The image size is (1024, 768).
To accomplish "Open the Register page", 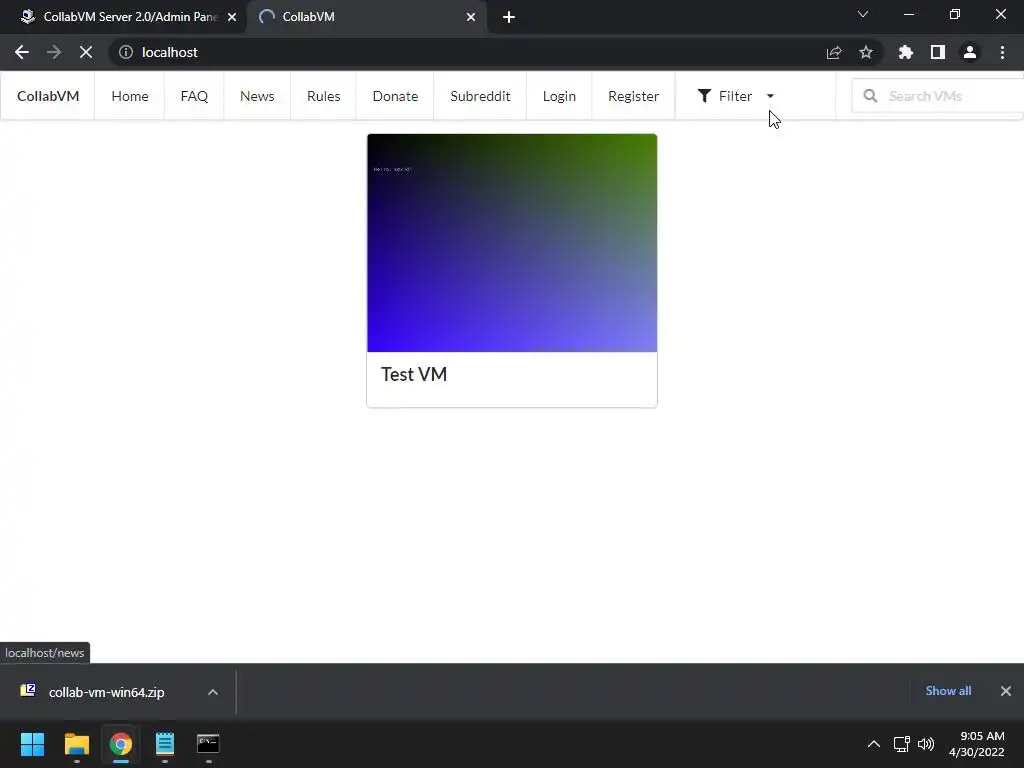I will point(633,96).
